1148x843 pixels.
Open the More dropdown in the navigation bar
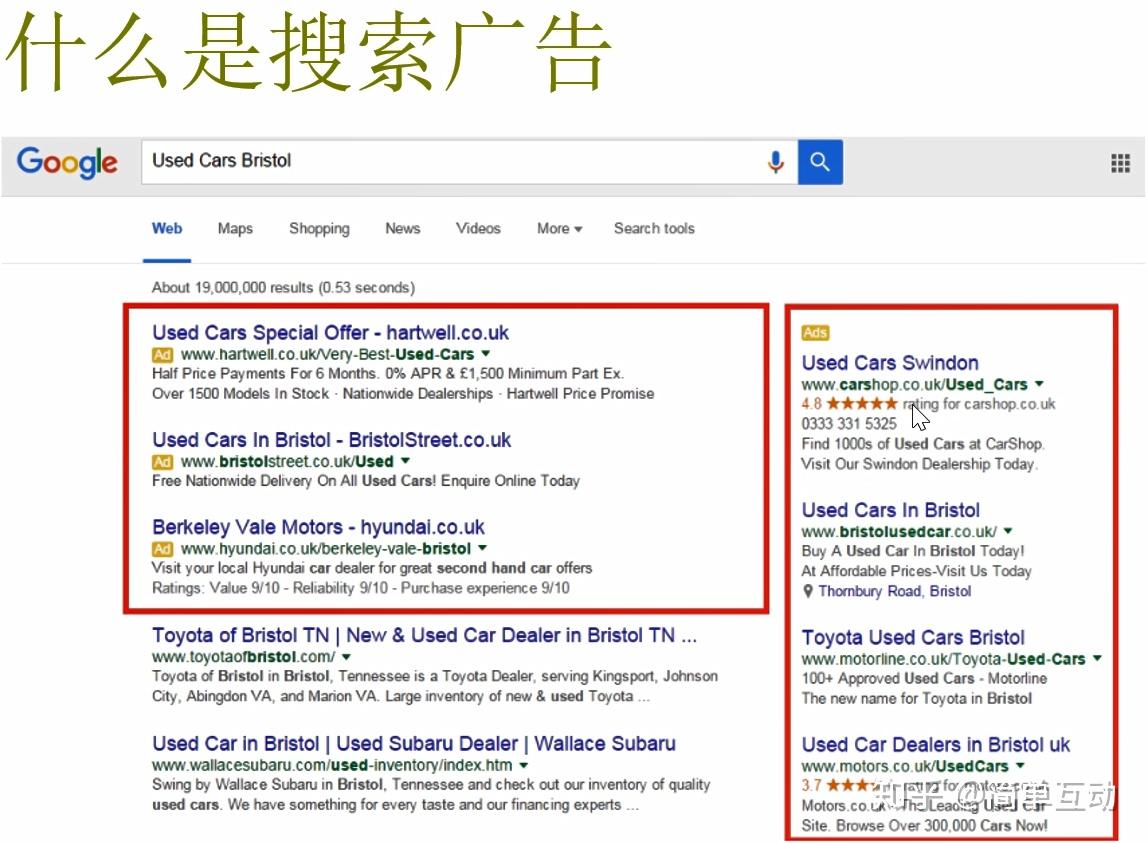pos(558,229)
